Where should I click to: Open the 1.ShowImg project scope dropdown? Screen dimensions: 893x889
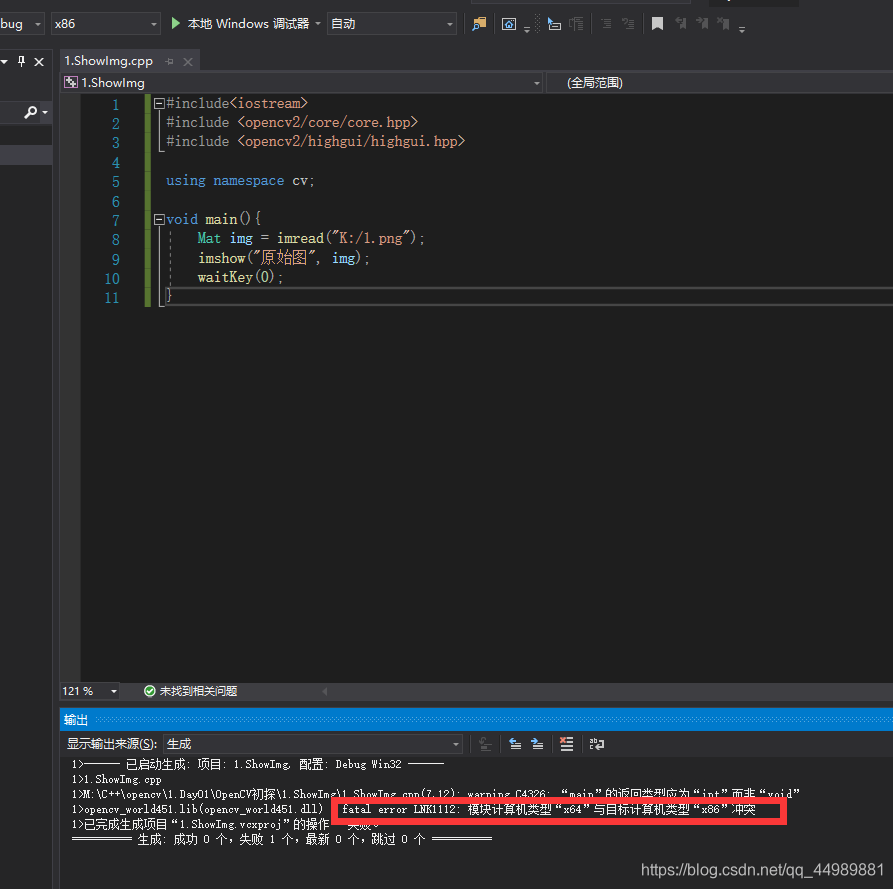tap(302, 83)
